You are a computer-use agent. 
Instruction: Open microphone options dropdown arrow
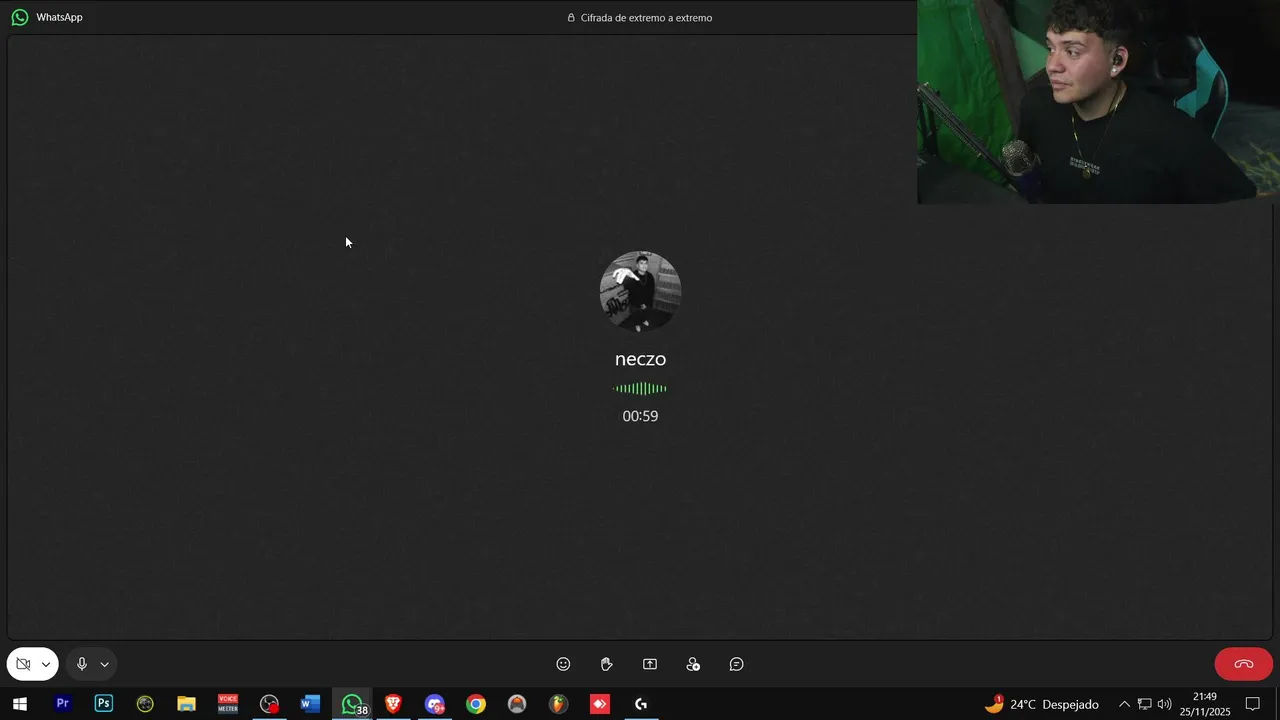click(x=104, y=664)
